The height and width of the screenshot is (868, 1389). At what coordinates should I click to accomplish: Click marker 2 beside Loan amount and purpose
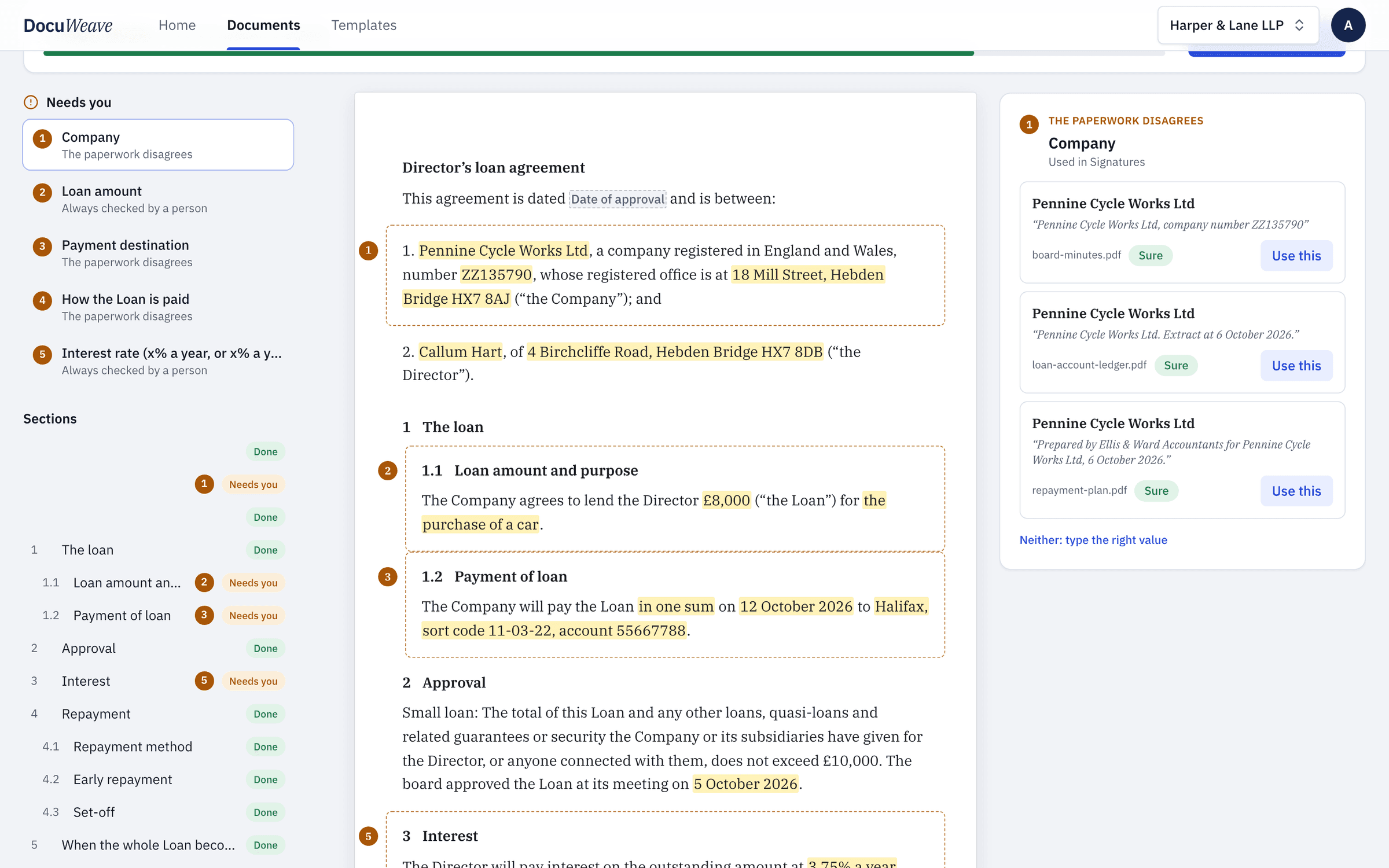pyautogui.click(x=388, y=470)
